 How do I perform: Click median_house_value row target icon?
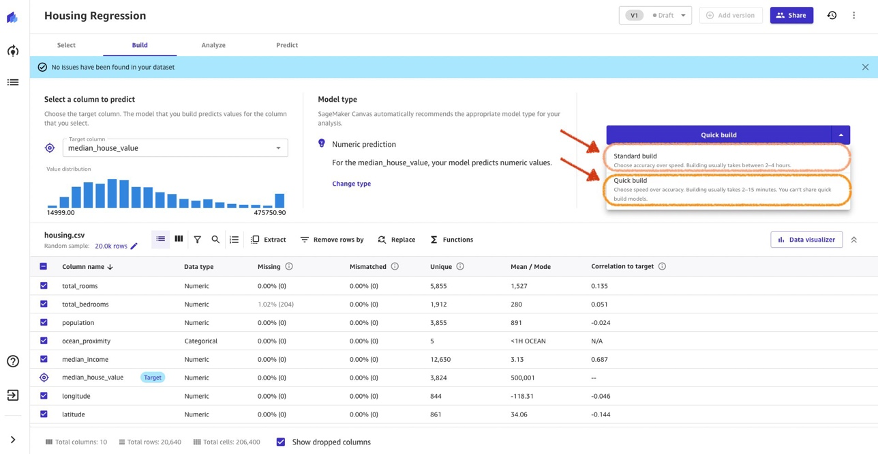[x=44, y=377]
